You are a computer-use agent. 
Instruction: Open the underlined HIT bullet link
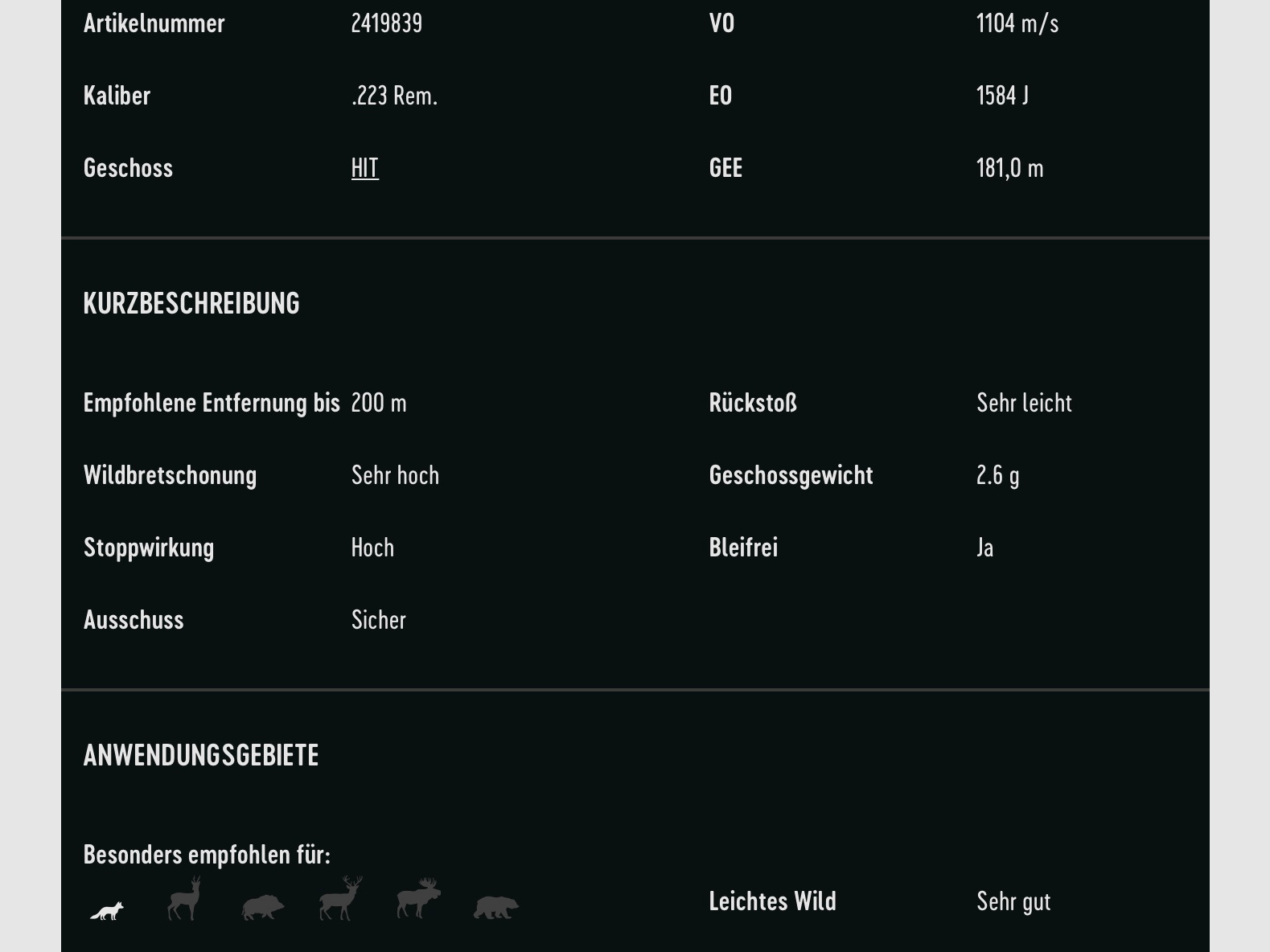364,168
